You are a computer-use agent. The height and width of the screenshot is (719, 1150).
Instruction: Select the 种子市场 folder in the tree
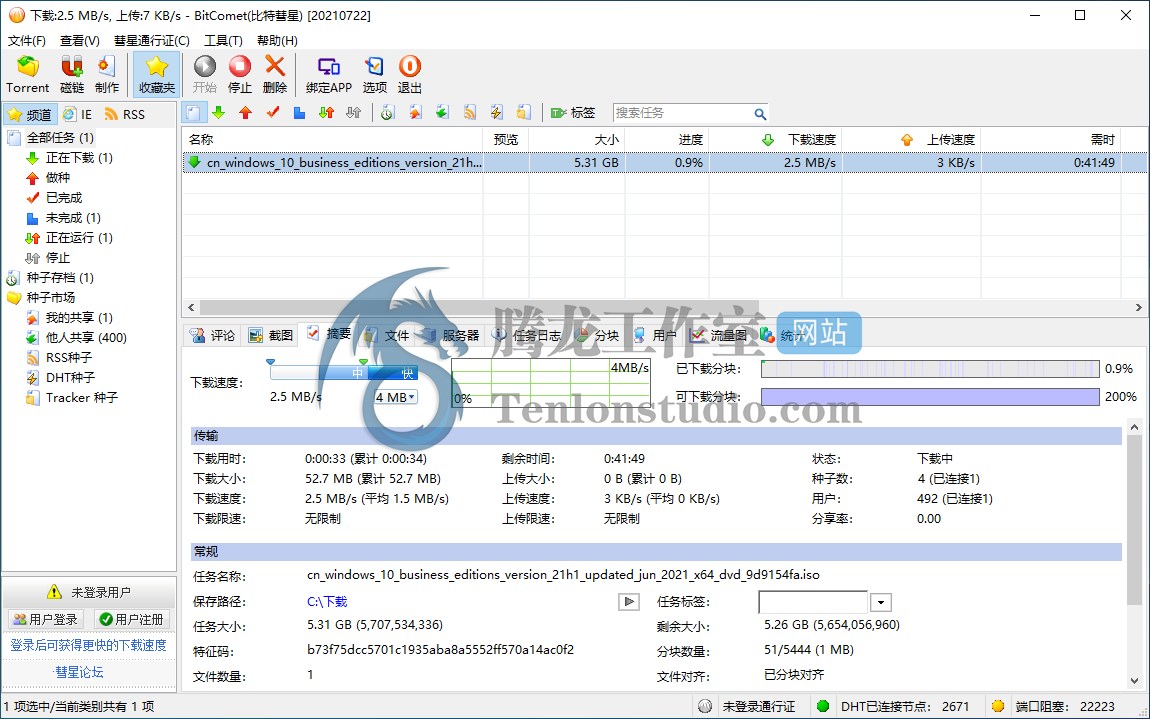point(51,297)
